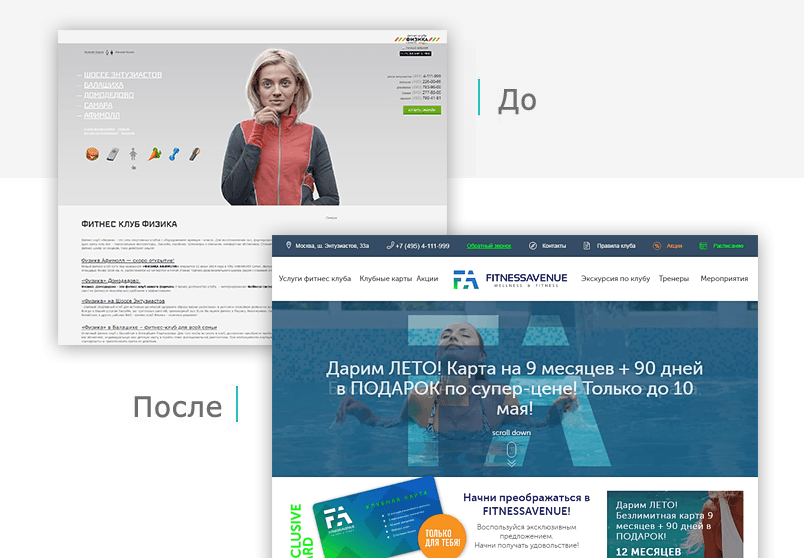This screenshot has width=804, height=558.
Task: Click the woman photo on old site
Action: (280, 127)
